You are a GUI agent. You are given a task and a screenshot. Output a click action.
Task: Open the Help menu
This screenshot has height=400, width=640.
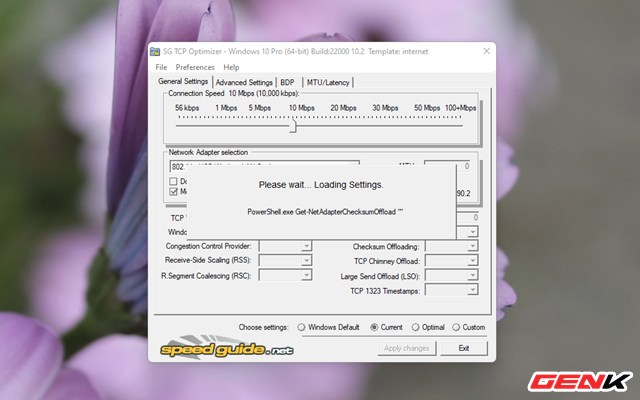tap(231, 67)
